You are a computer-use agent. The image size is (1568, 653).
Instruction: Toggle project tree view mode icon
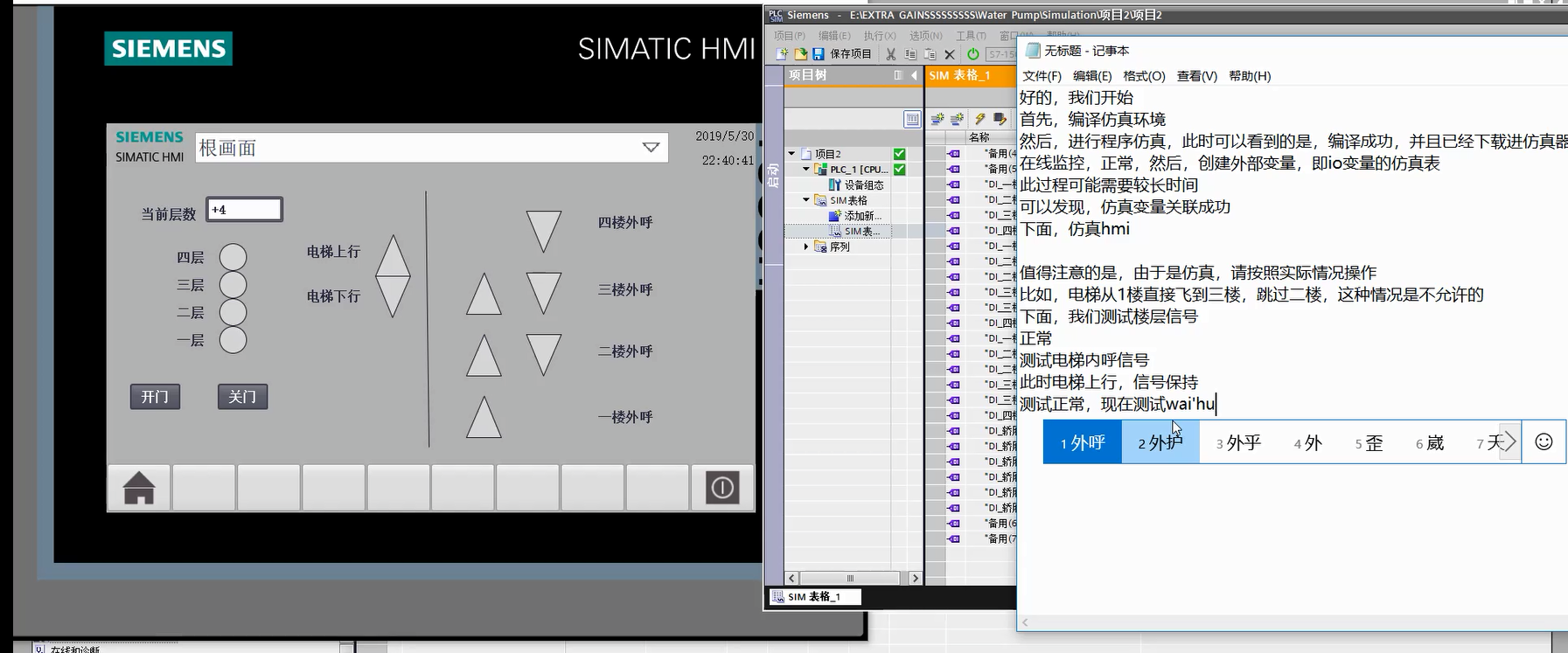point(912,119)
